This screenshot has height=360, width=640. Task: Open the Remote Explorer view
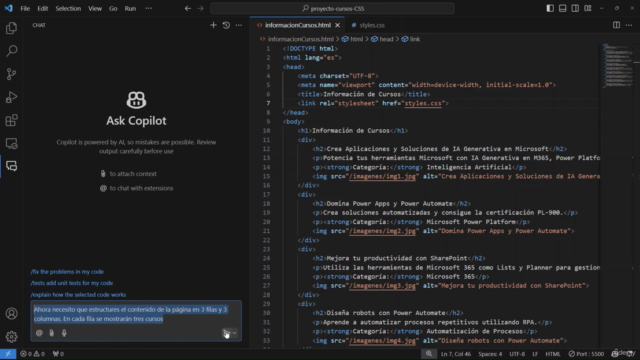click(11, 143)
